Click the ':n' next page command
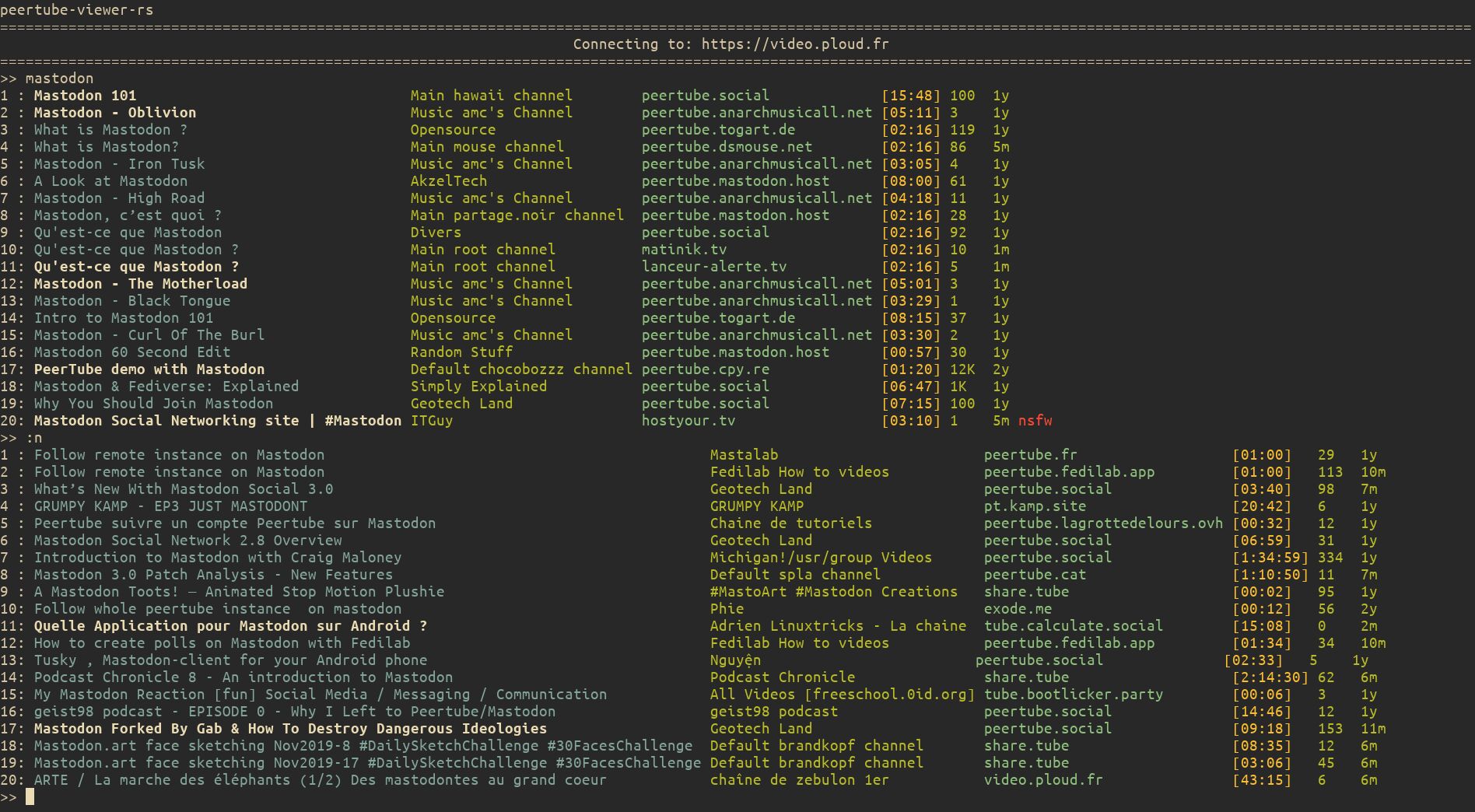1475x812 pixels. click(x=34, y=438)
